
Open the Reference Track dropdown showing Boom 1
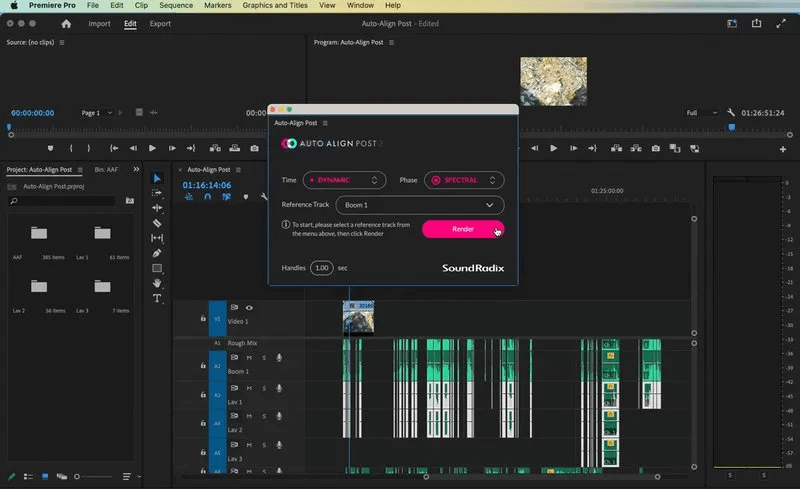pyautogui.click(x=420, y=205)
